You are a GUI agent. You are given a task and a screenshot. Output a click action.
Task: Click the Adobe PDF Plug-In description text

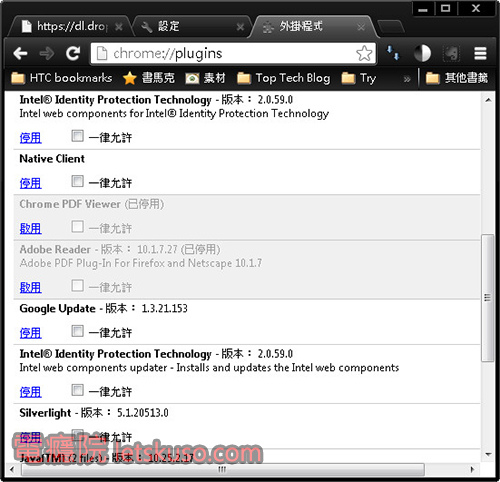141,263
